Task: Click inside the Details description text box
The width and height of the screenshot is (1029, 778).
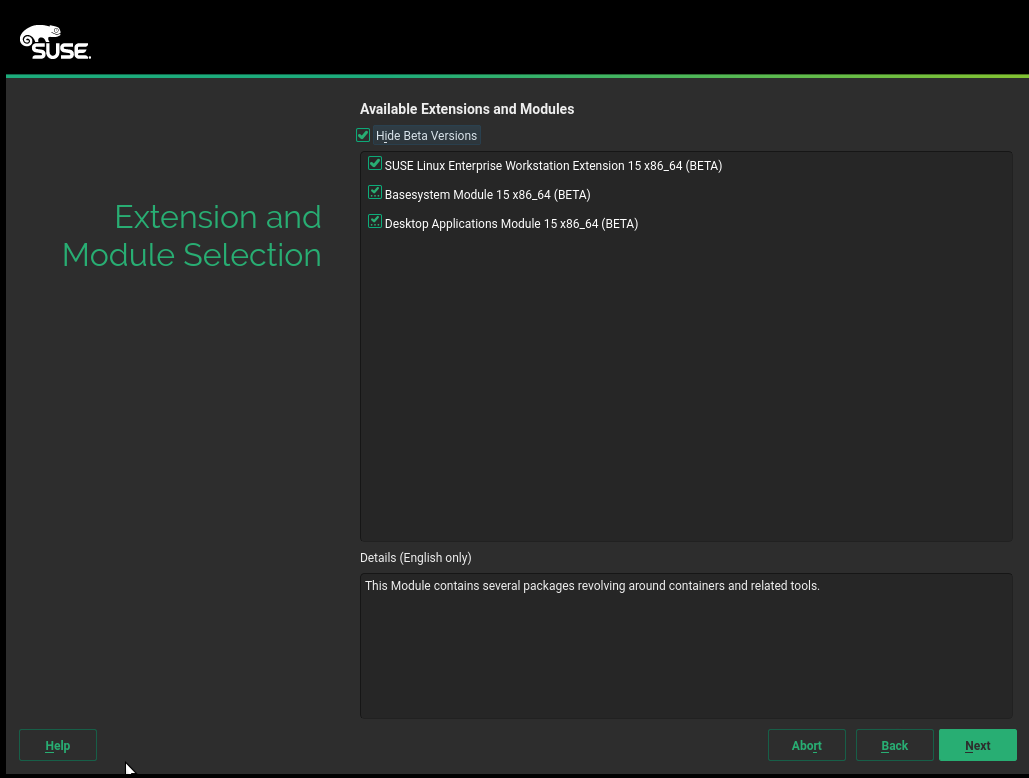Action: pyautogui.click(x=686, y=660)
